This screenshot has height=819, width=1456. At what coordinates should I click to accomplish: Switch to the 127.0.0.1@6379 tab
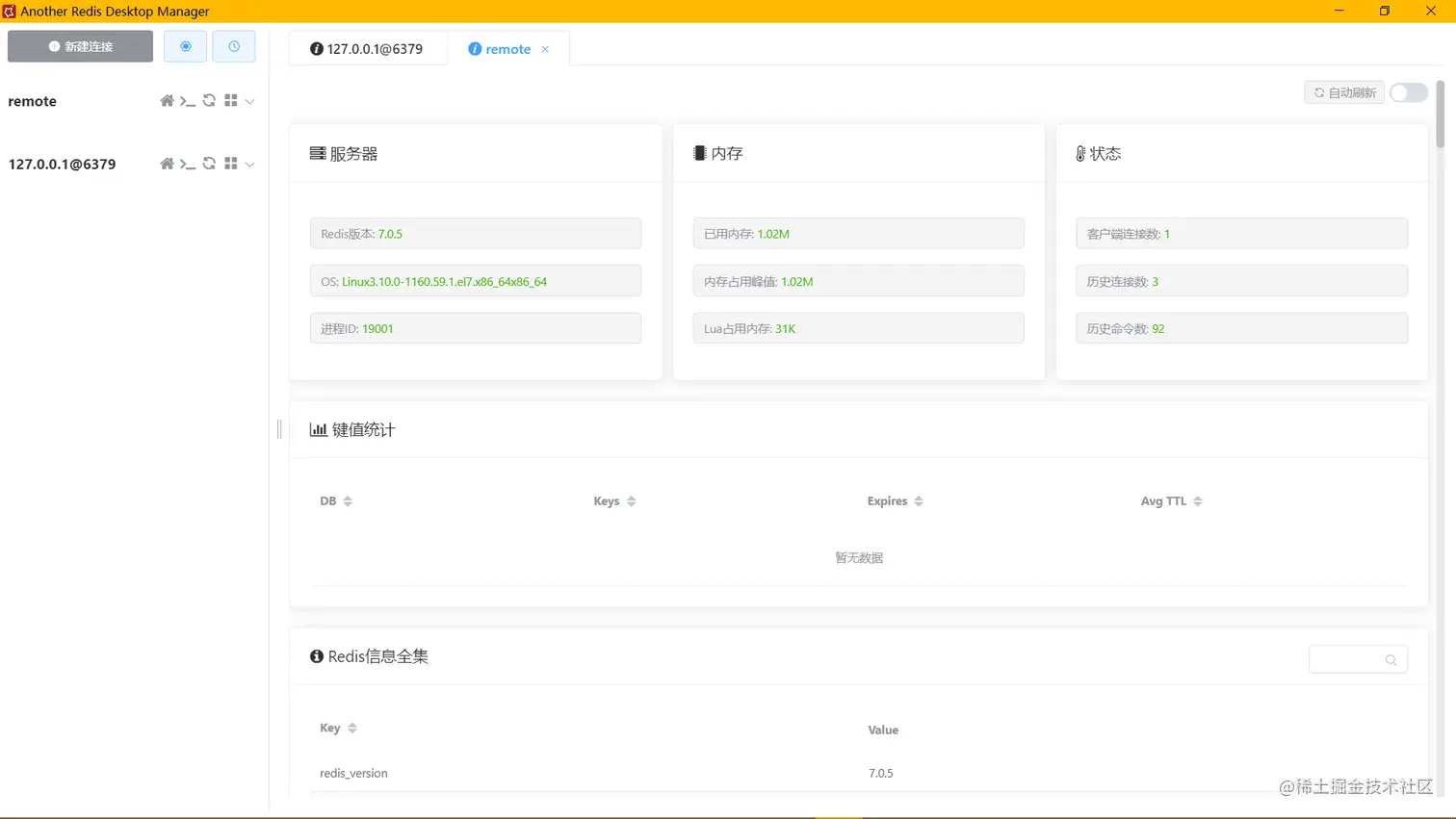(x=367, y=49)
